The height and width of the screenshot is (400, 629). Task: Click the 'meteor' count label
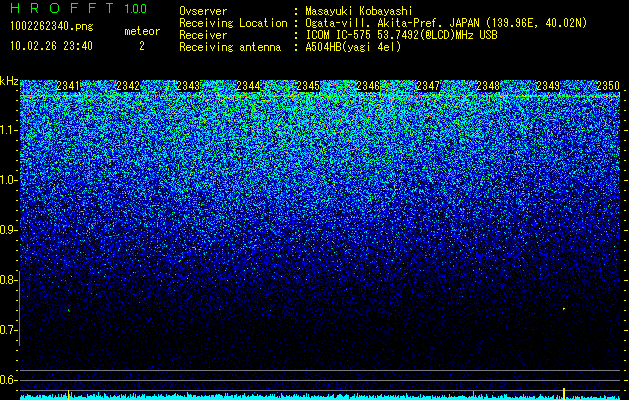point(142,31)
